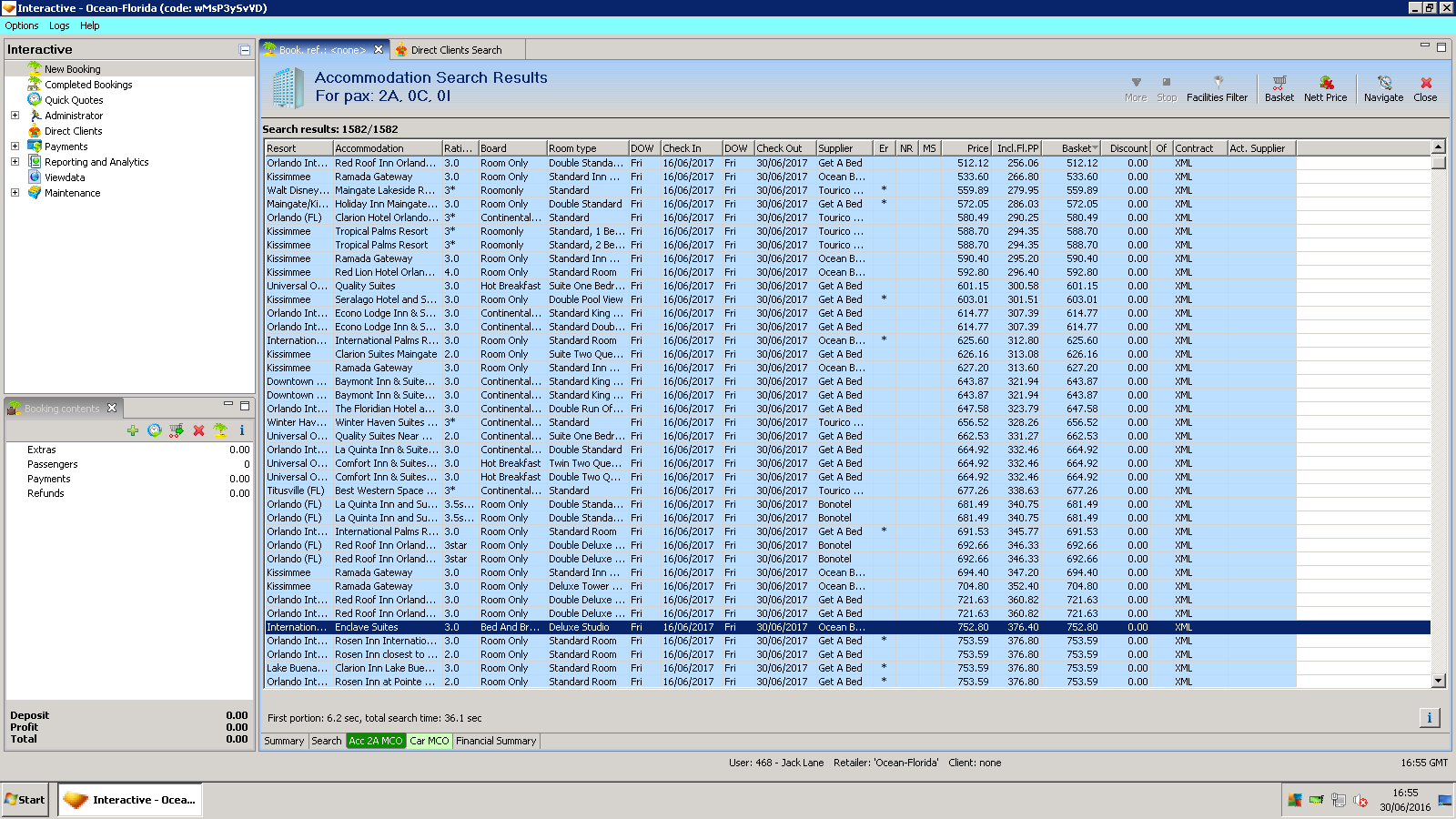Screen dimensions: 1456x819
Task: Apply the Facilities Filter funnel
Action: pyautogui.click(x=1218, y=84)
